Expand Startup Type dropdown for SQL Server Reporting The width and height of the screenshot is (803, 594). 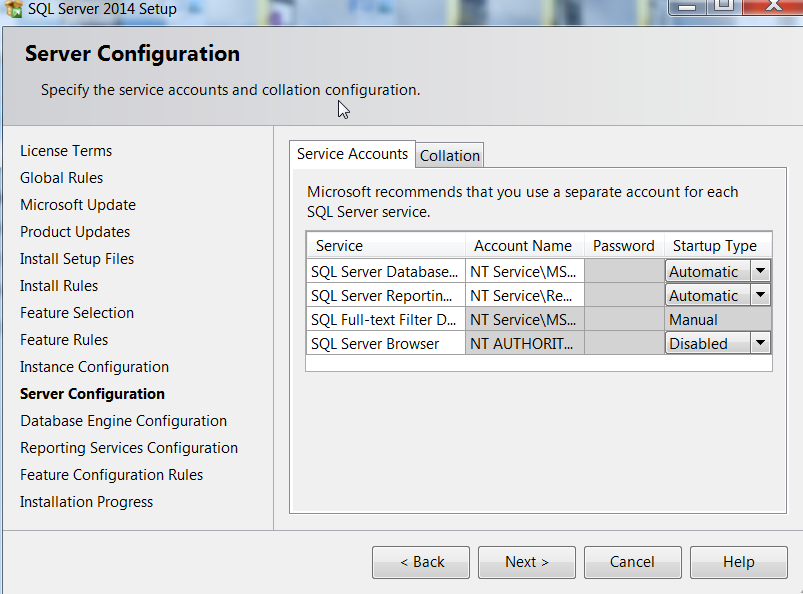coord(760,295)
